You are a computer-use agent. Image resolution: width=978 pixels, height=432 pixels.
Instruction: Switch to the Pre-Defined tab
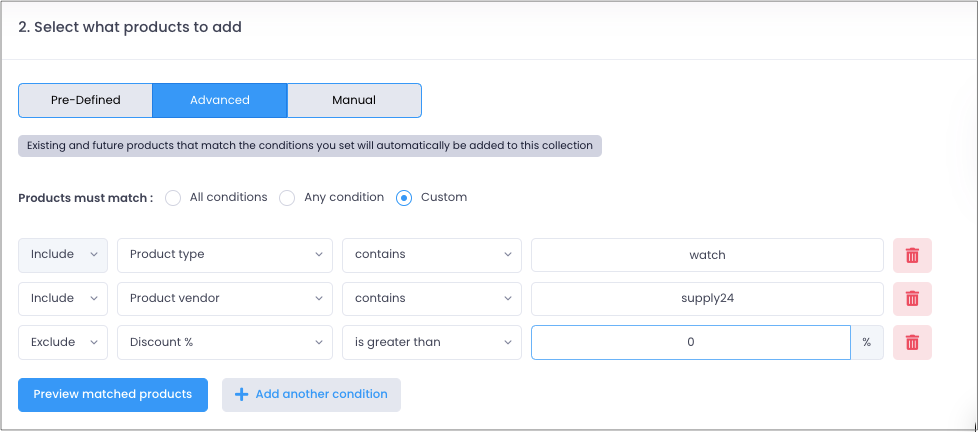tap(85, 100)
